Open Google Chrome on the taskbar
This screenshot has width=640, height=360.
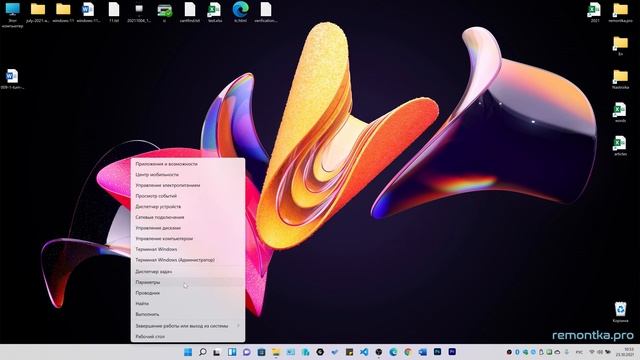point(408,352)
